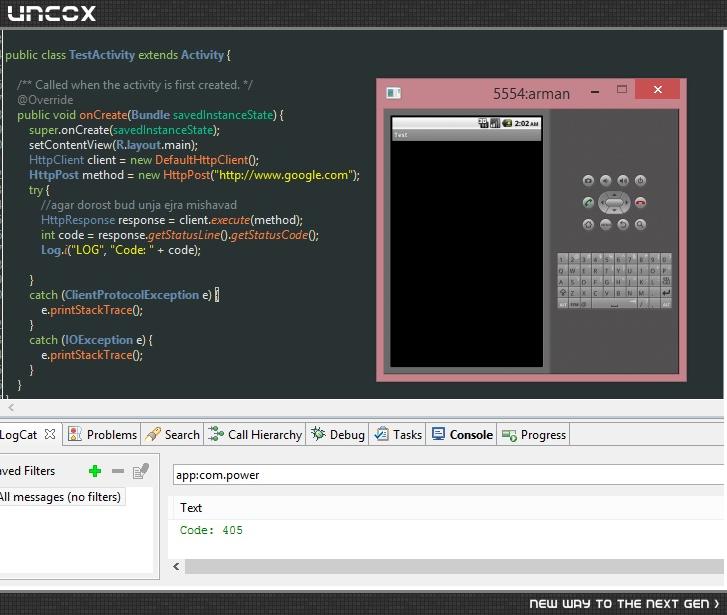
Task: Minimize the 5554:arman emulator window
Action: (x=595, y=92)
